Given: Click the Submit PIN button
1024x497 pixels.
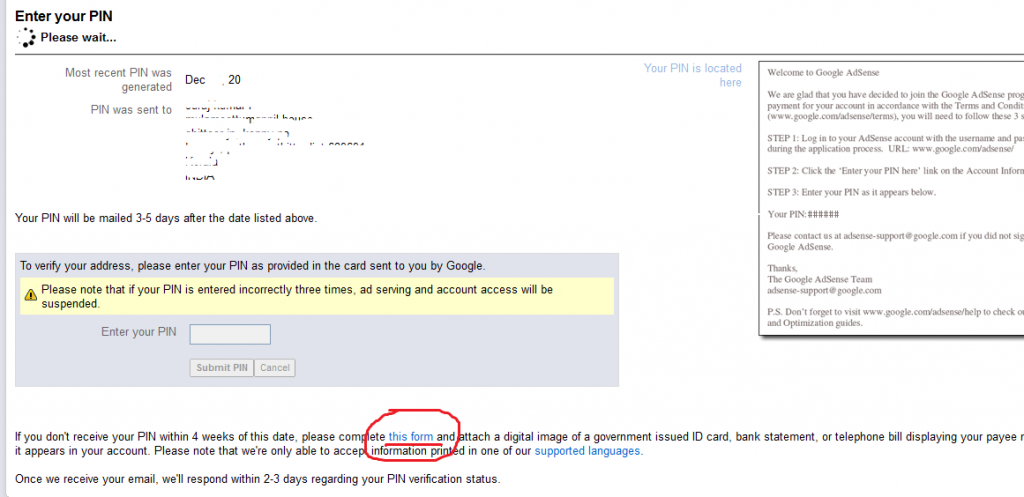Looking at the screenshot, I should coord(222,368).
